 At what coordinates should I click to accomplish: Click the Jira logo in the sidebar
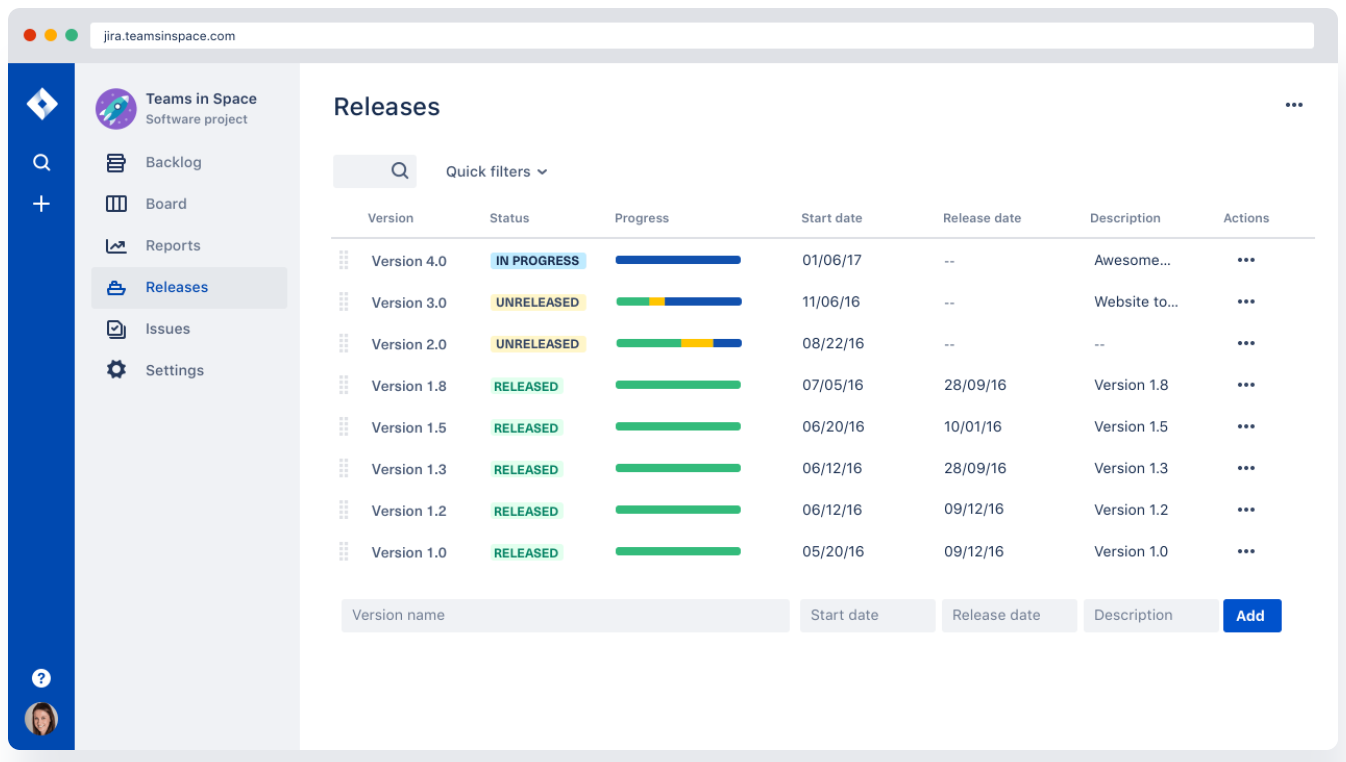[41, 104]
